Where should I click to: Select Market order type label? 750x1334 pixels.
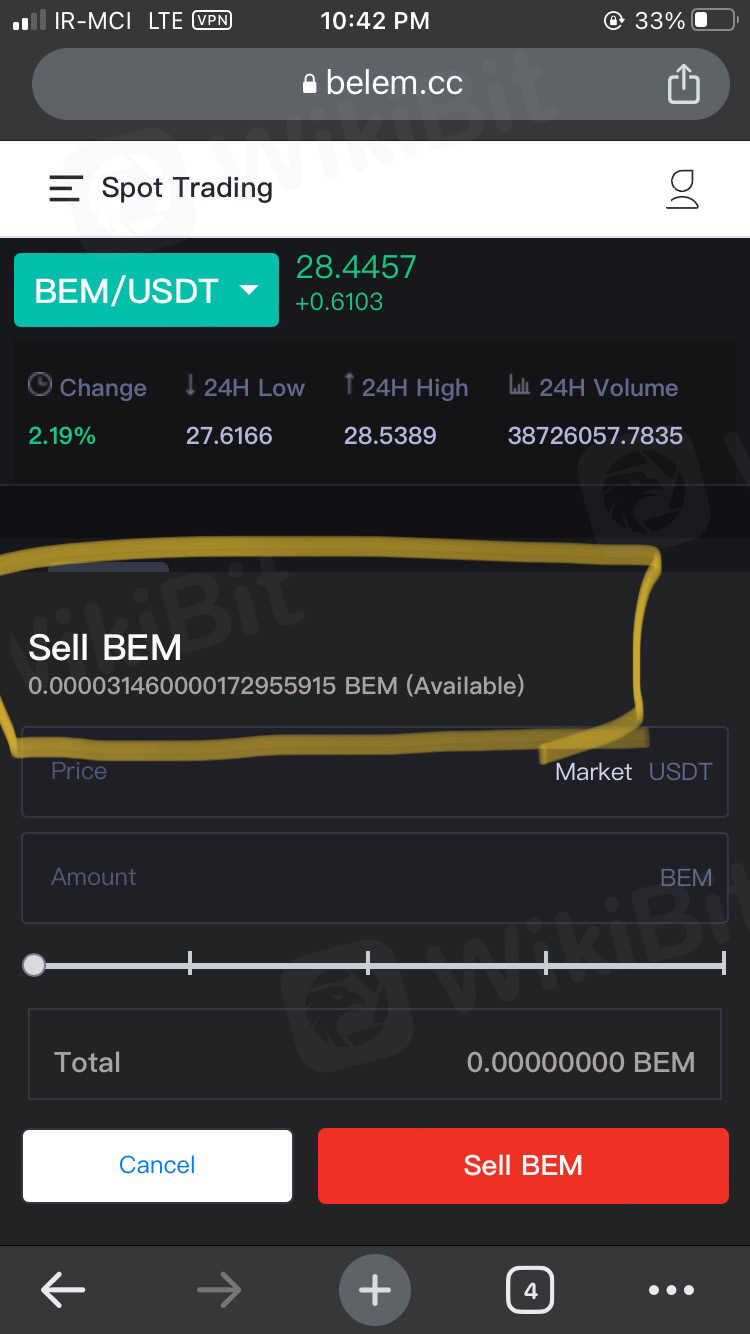point(593,772)
